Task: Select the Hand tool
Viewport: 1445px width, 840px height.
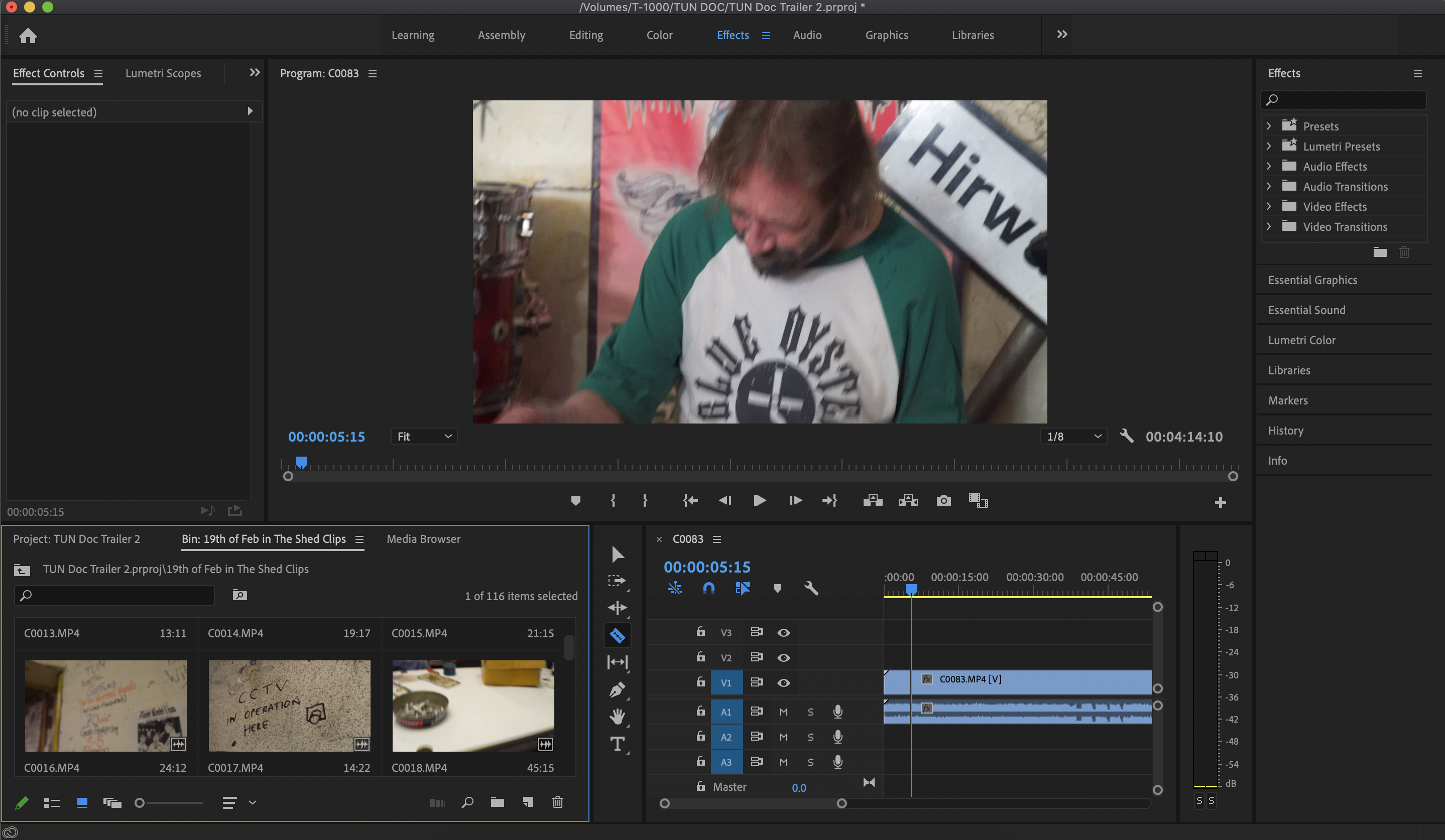Action: tap(617, 716)
